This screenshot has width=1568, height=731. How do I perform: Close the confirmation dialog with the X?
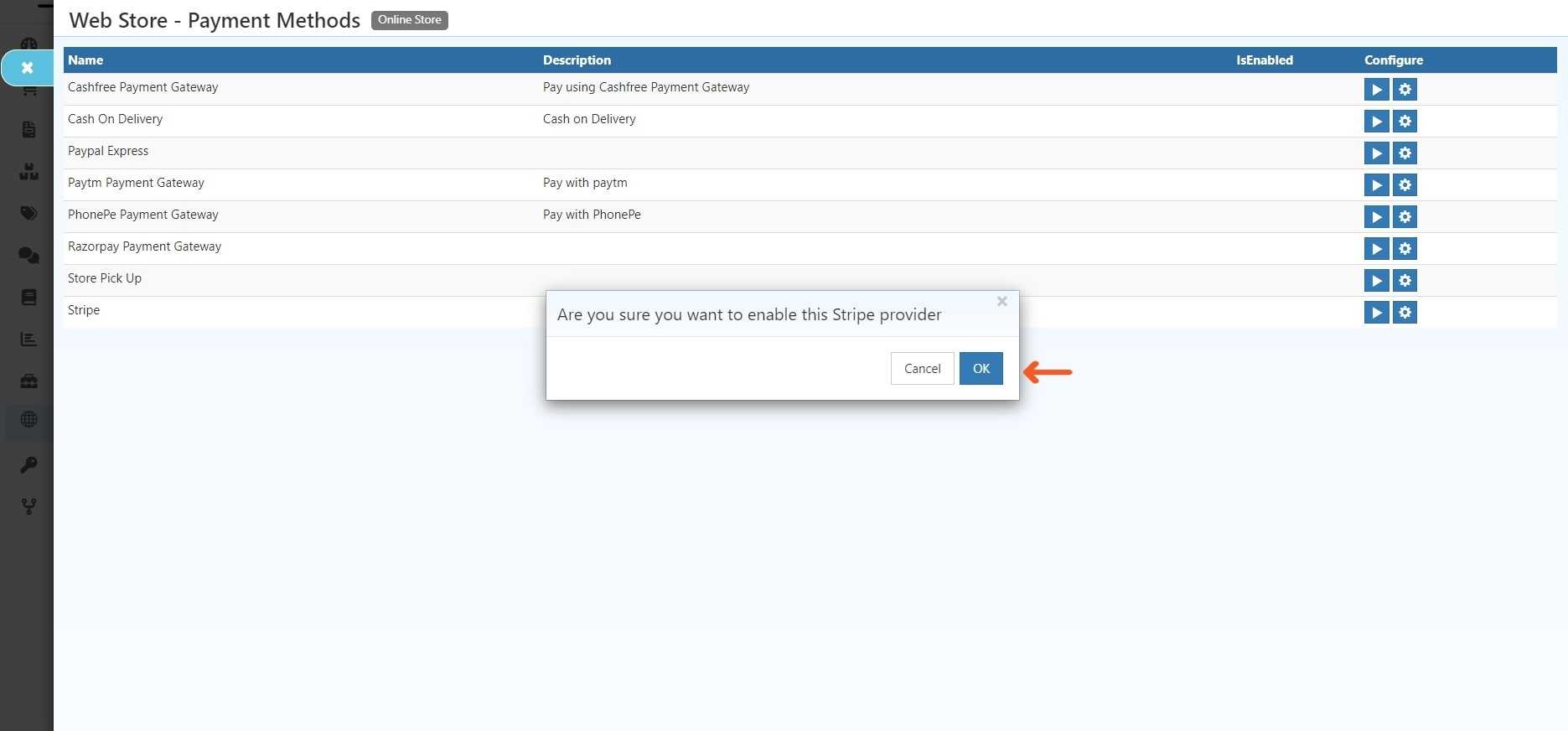tap(1001, 301)
